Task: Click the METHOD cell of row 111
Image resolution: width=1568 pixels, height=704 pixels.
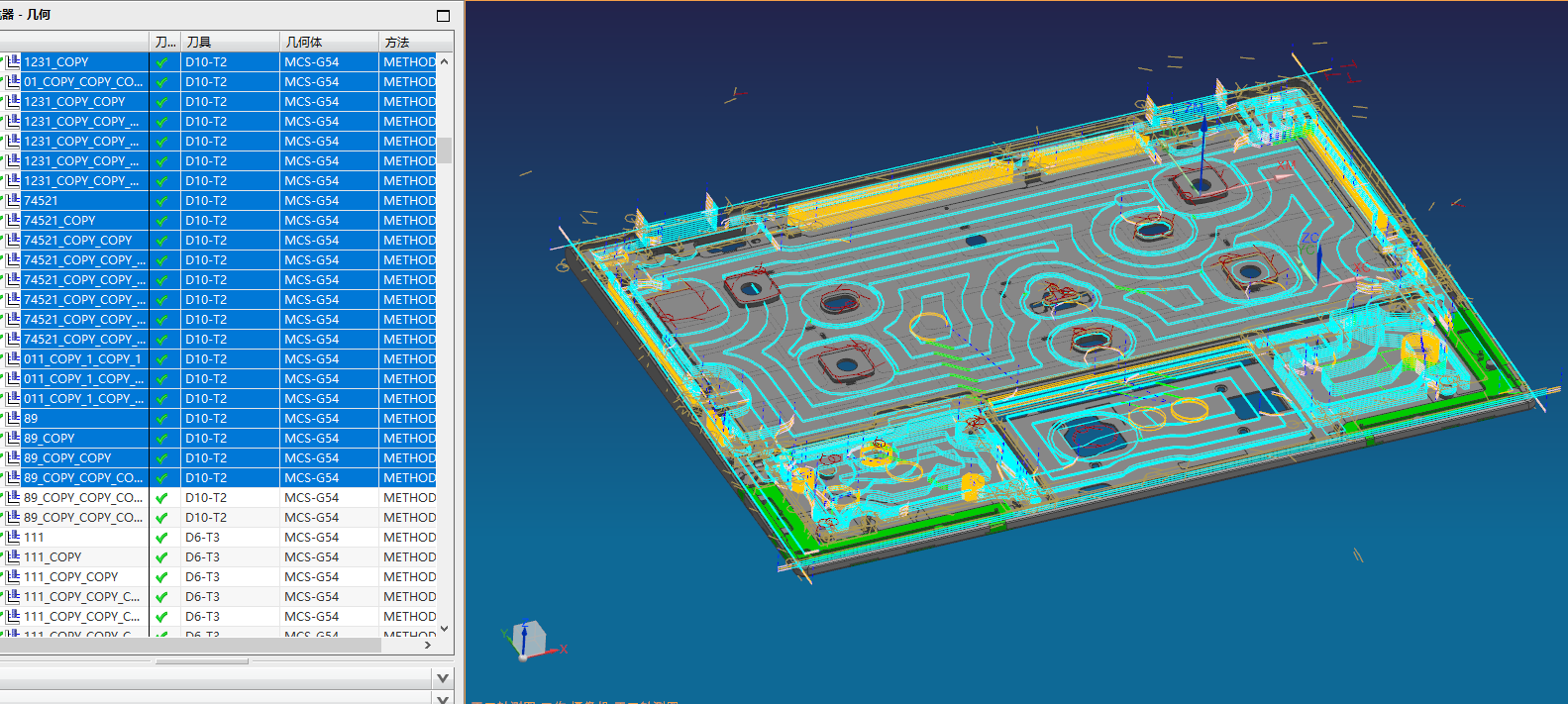Action: coord(408,537)
